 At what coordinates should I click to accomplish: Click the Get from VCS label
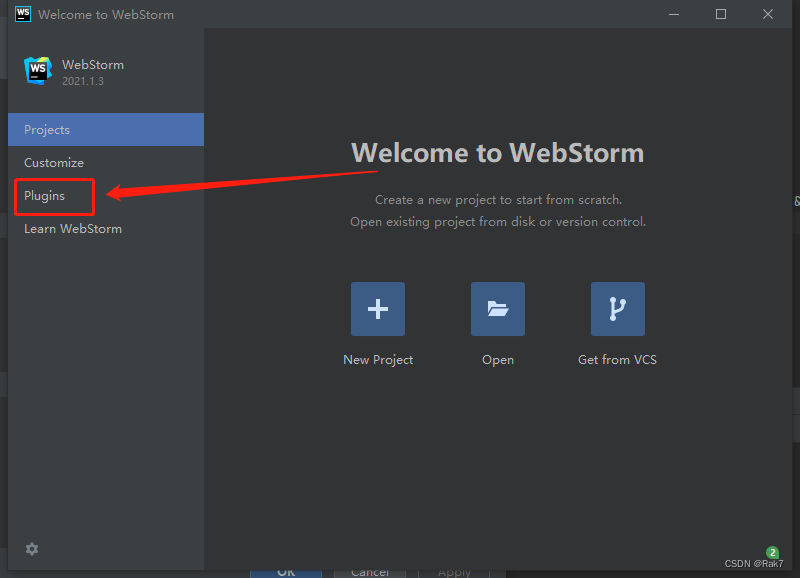617,360
